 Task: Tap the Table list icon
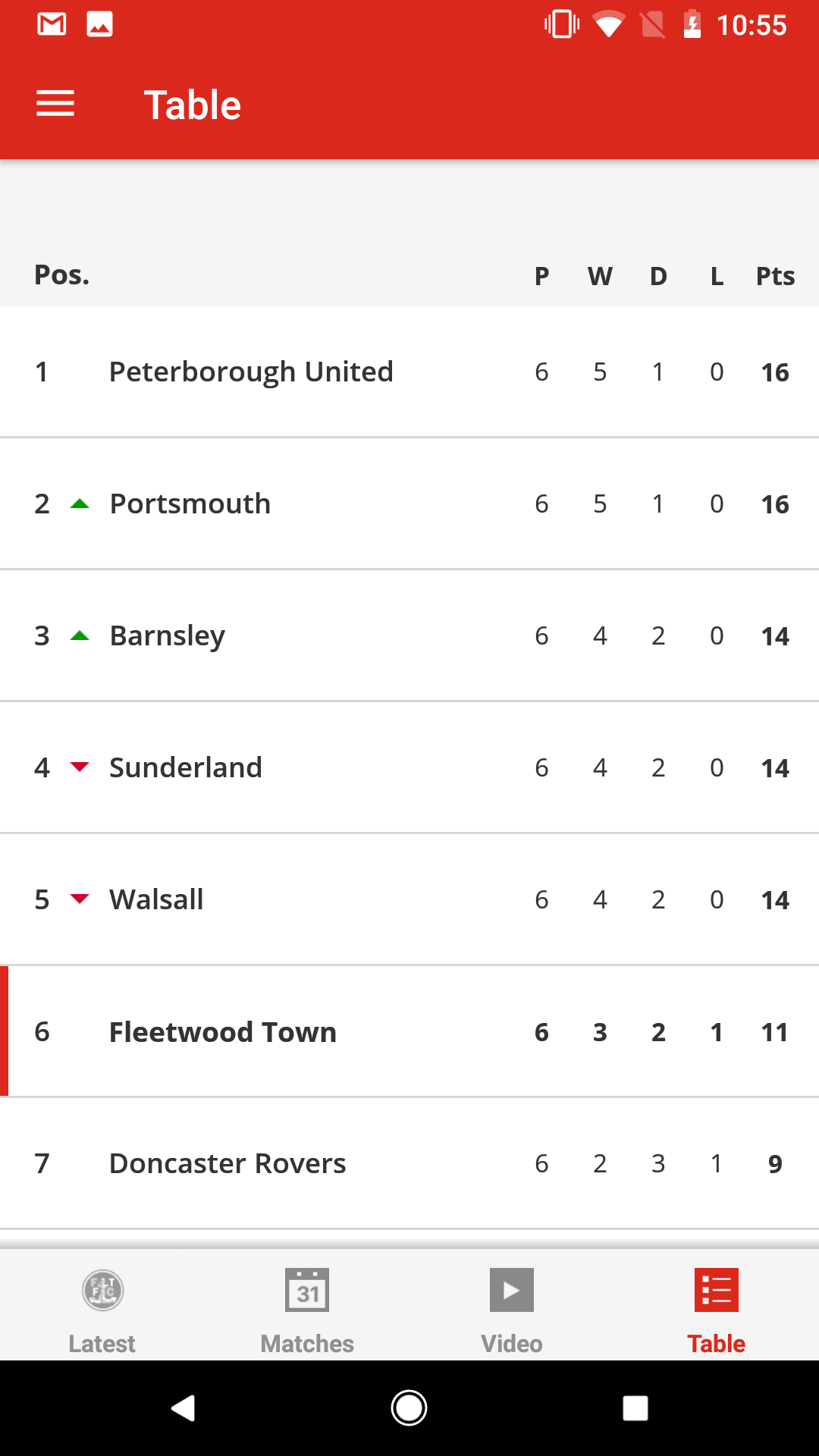717,1290
